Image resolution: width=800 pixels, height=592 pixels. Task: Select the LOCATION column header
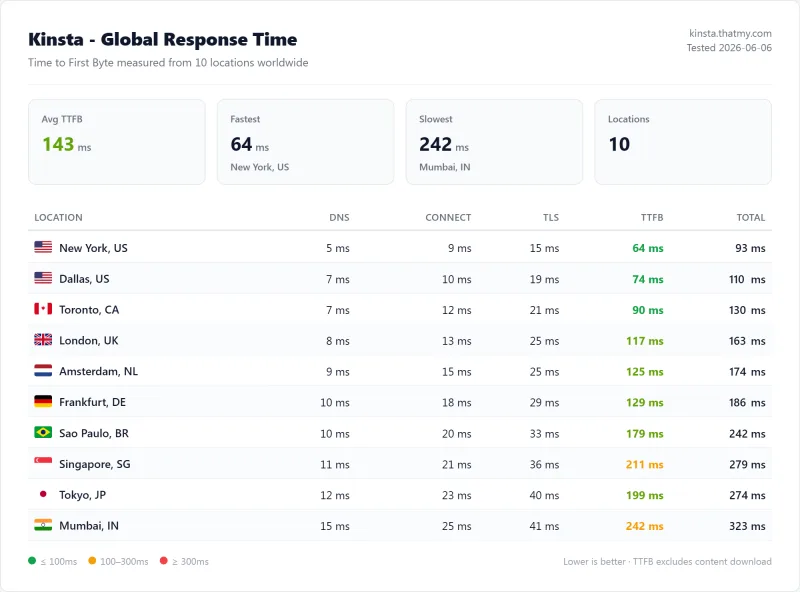tap(58, 217)
